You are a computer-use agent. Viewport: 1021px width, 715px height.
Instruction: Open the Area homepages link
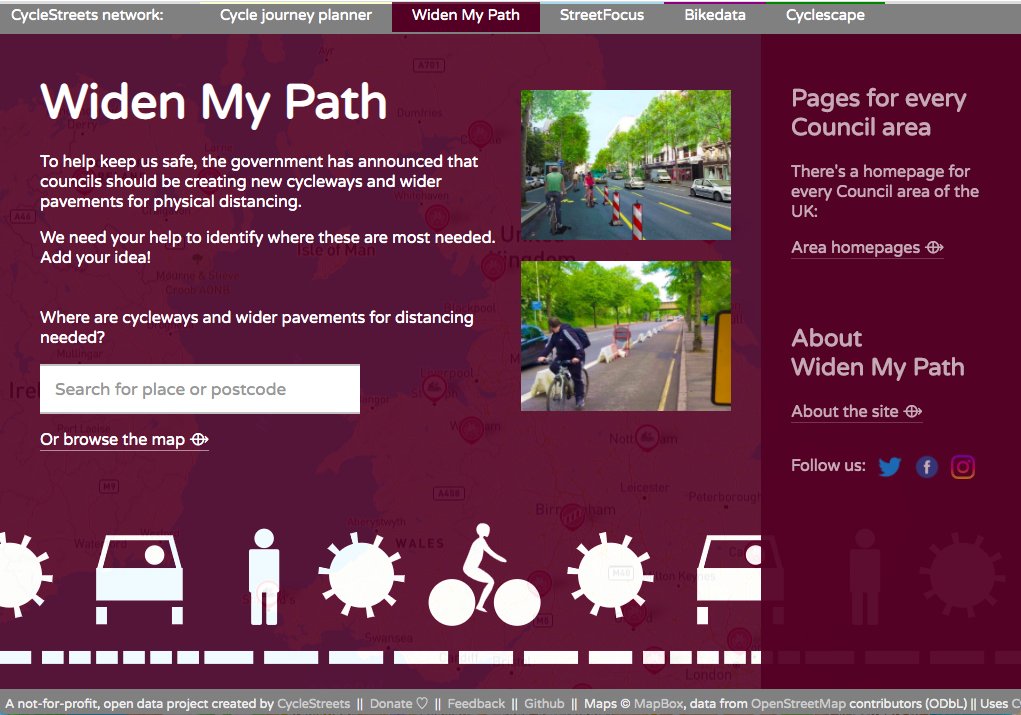(867, 247)
